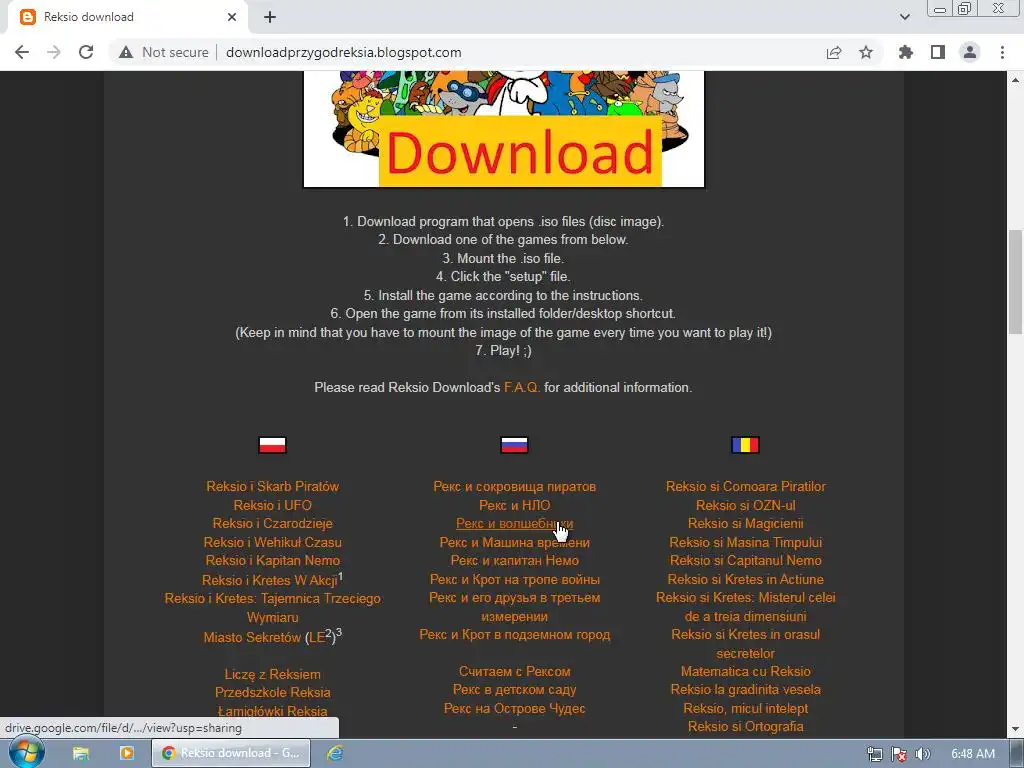Click the Russian flag icon
This screenshot has width=1024, height=768.
pyautogui.click(x=514, y=445)
